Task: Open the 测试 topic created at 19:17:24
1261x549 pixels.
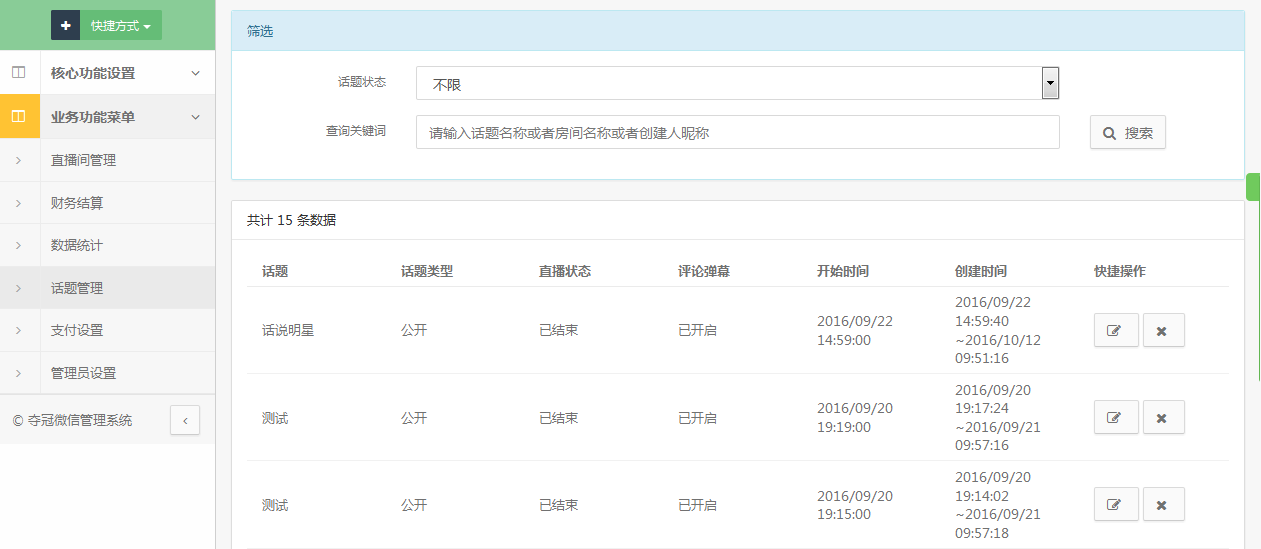Action: click(x=275, y=418)
